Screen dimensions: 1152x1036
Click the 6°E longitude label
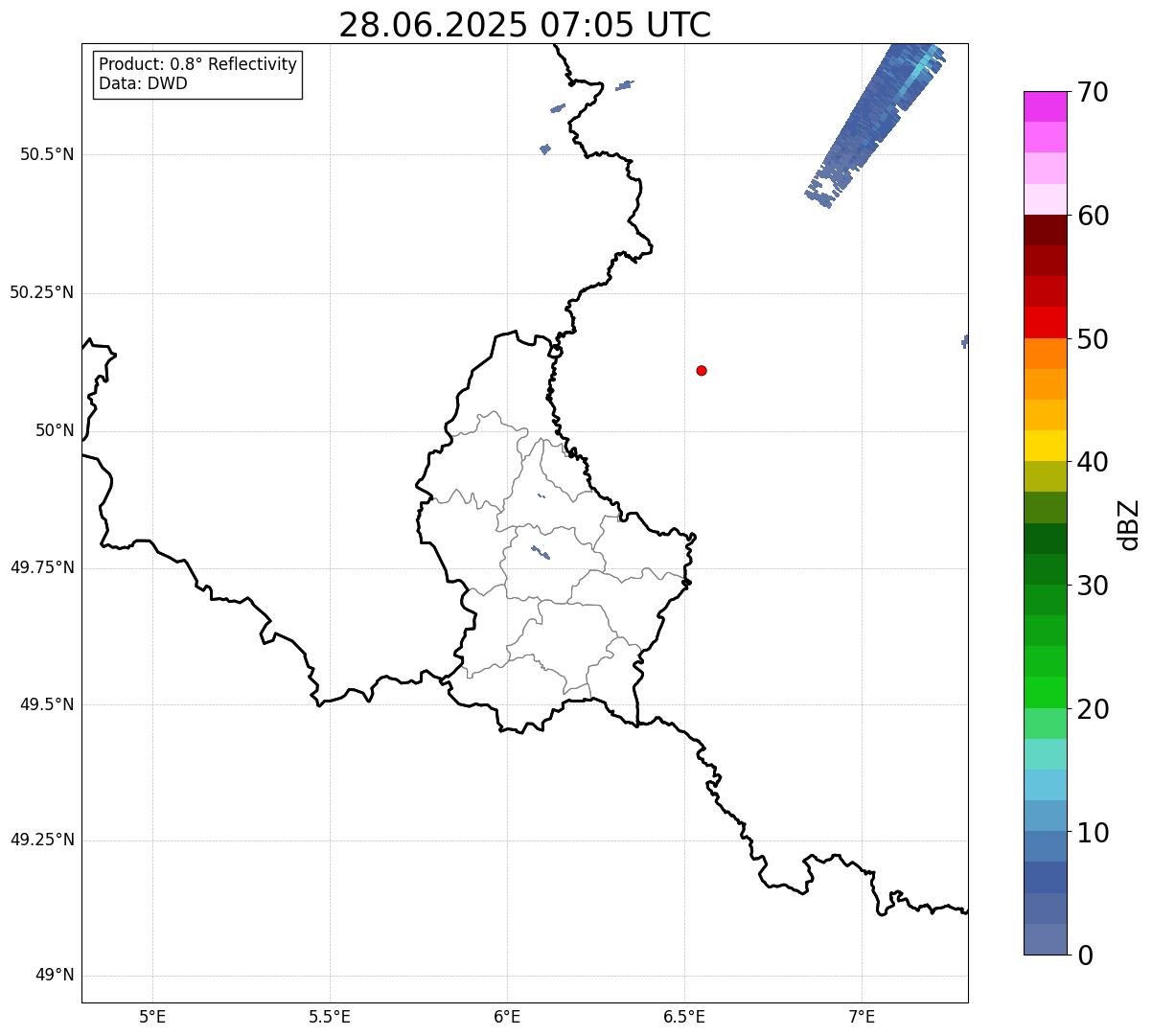[x=507, y=1016]
